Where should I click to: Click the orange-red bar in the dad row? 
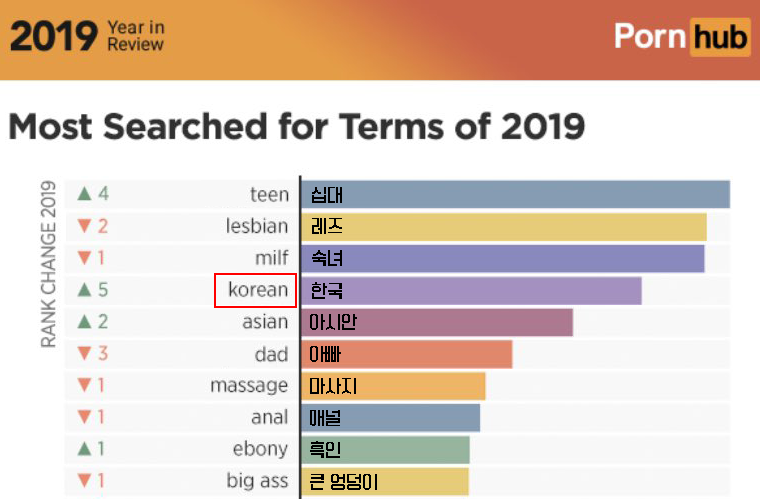click(x=406, y=354)
